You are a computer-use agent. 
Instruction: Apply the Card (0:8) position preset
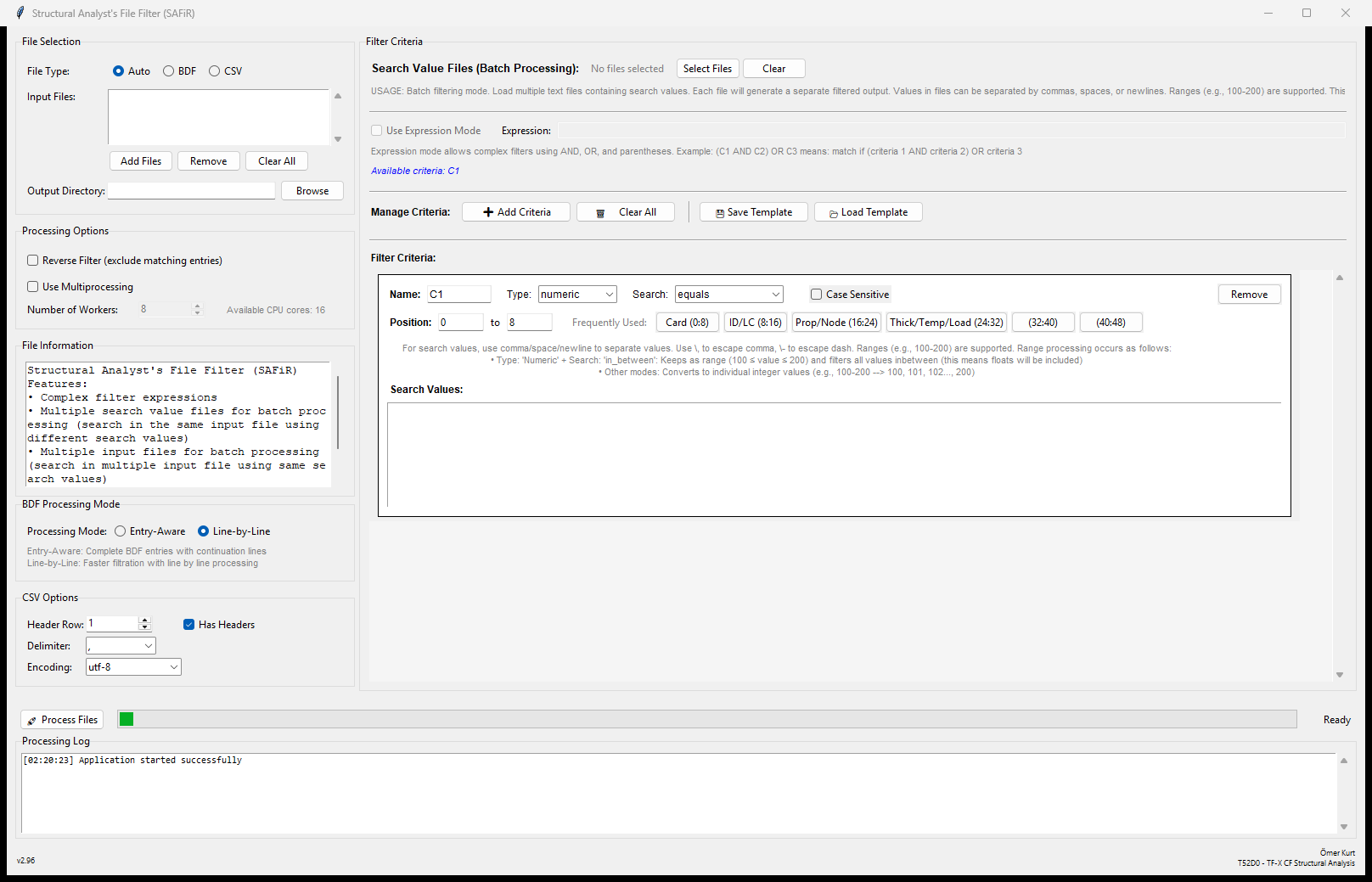[x=687, y=322]
